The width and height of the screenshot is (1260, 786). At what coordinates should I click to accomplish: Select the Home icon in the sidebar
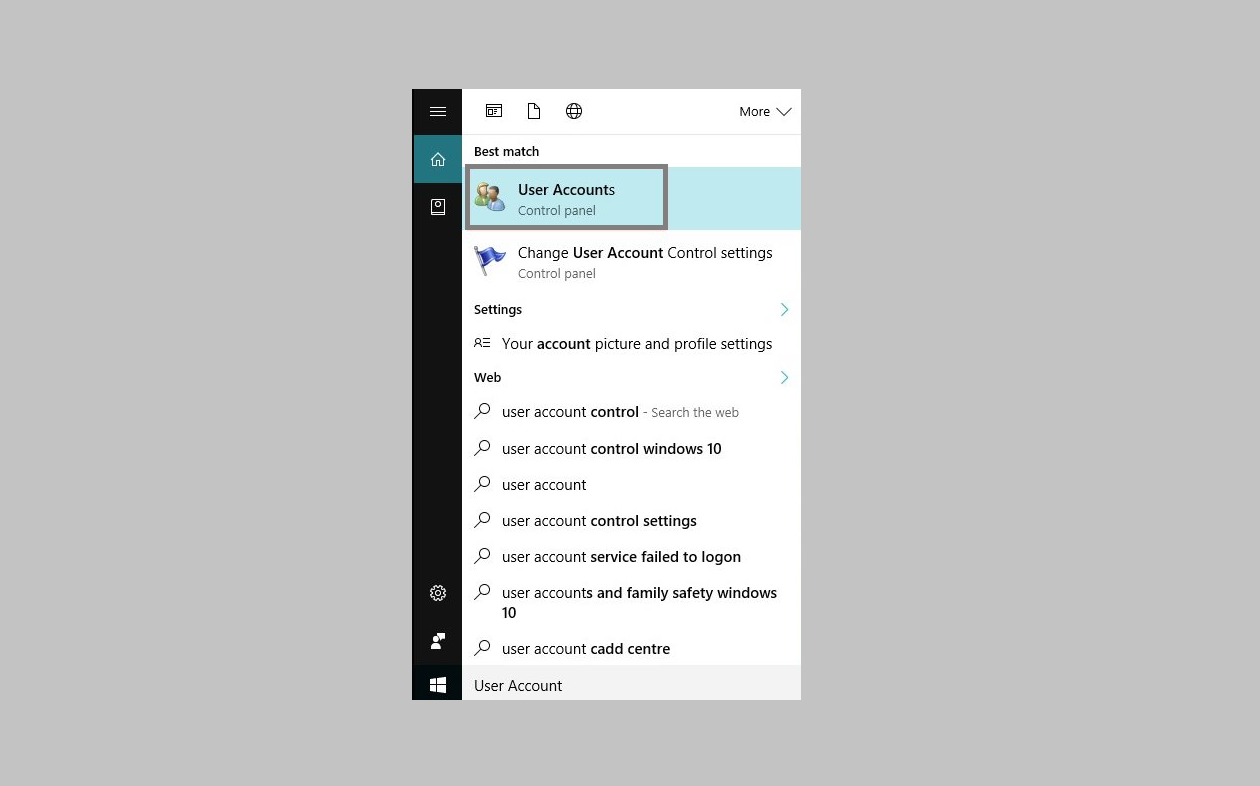[437, 159]
